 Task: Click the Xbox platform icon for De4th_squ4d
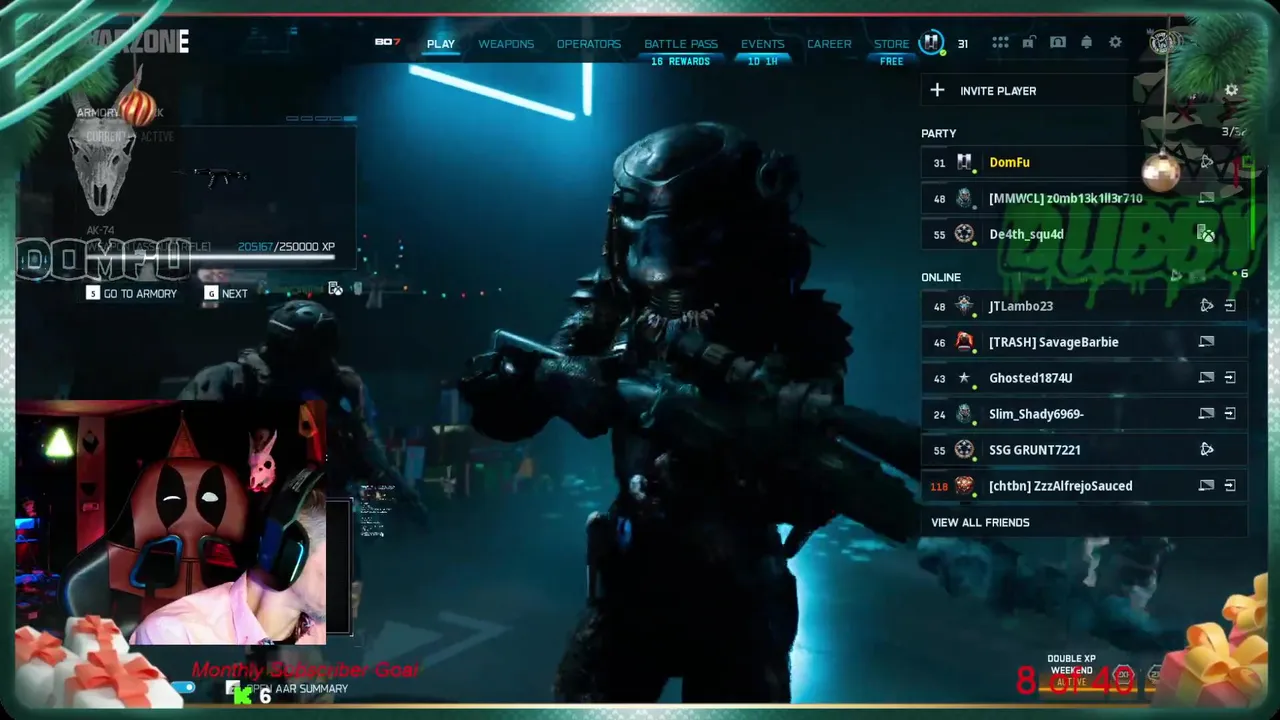click(1207, 234)
